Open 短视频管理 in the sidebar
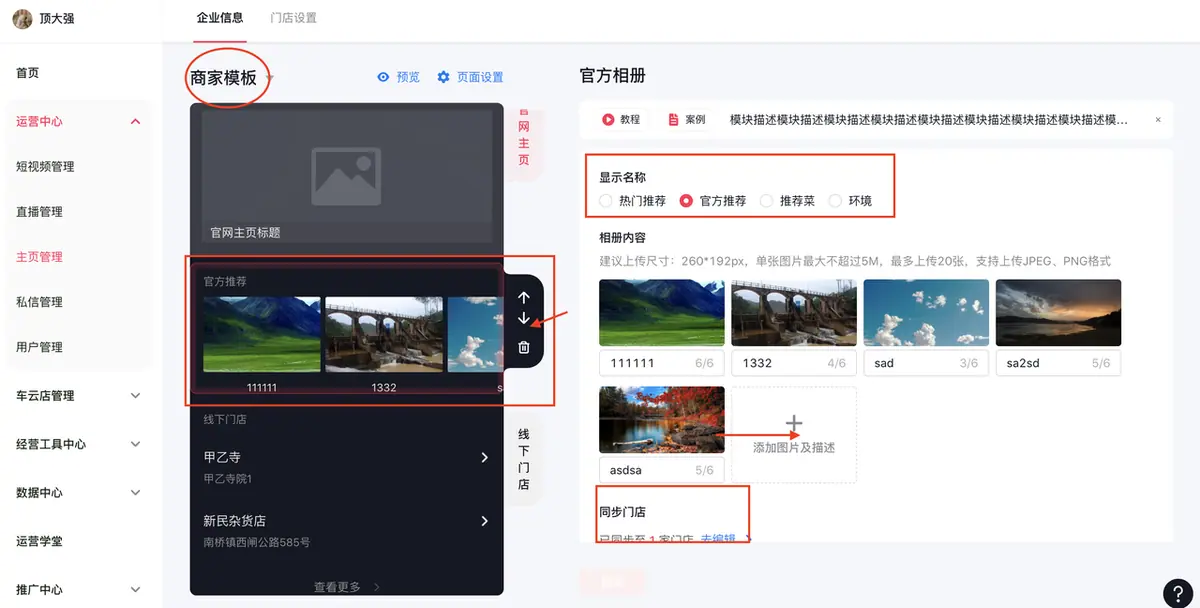Image resolution: width=1200 pixels, height=608 pixels. [45, 167]
